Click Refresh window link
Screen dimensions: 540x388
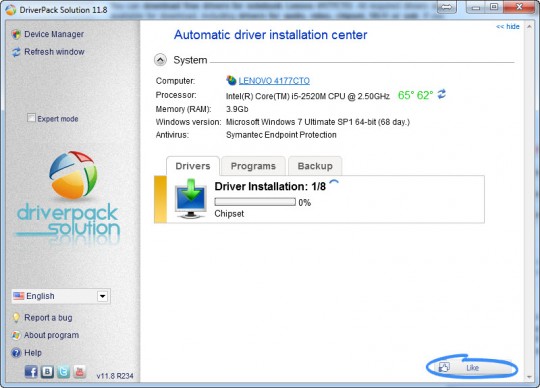tap(54, 52)
